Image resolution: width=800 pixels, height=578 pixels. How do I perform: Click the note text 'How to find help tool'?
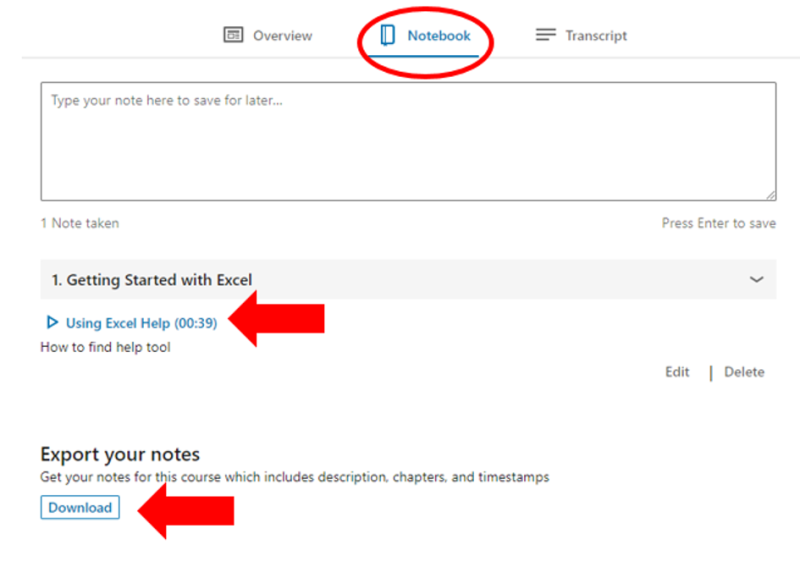tap(105, 347)
